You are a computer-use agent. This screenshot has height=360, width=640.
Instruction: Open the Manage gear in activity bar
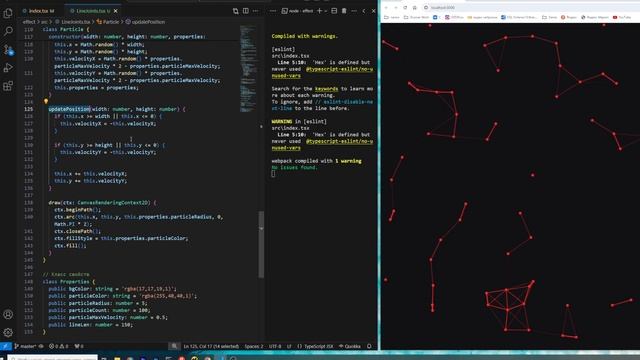point(8,332)
